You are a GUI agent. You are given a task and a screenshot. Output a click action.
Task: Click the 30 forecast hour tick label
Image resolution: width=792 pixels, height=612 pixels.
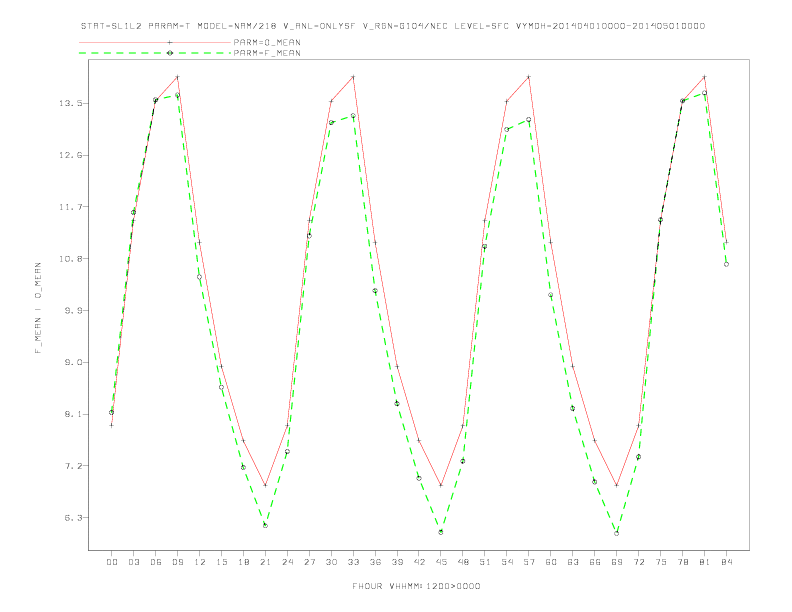pyautogui.click(x=331, y=562)
